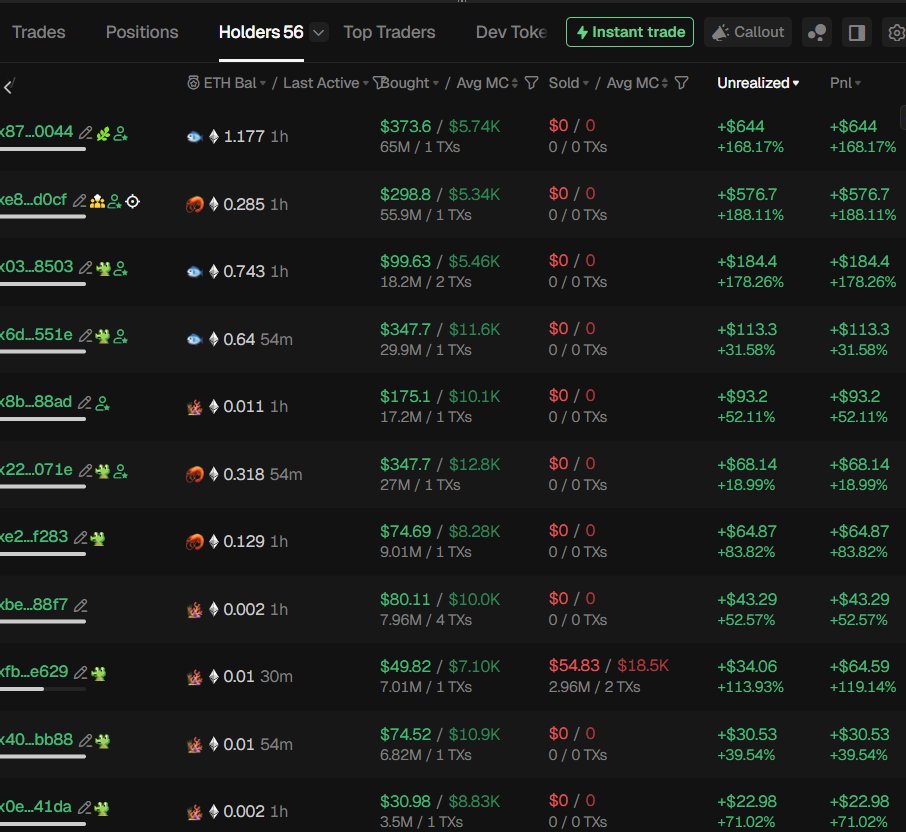Click the shrimp icon in the 0.285 ETH row
Screen dimensions: 906x832
click(195, 205)
